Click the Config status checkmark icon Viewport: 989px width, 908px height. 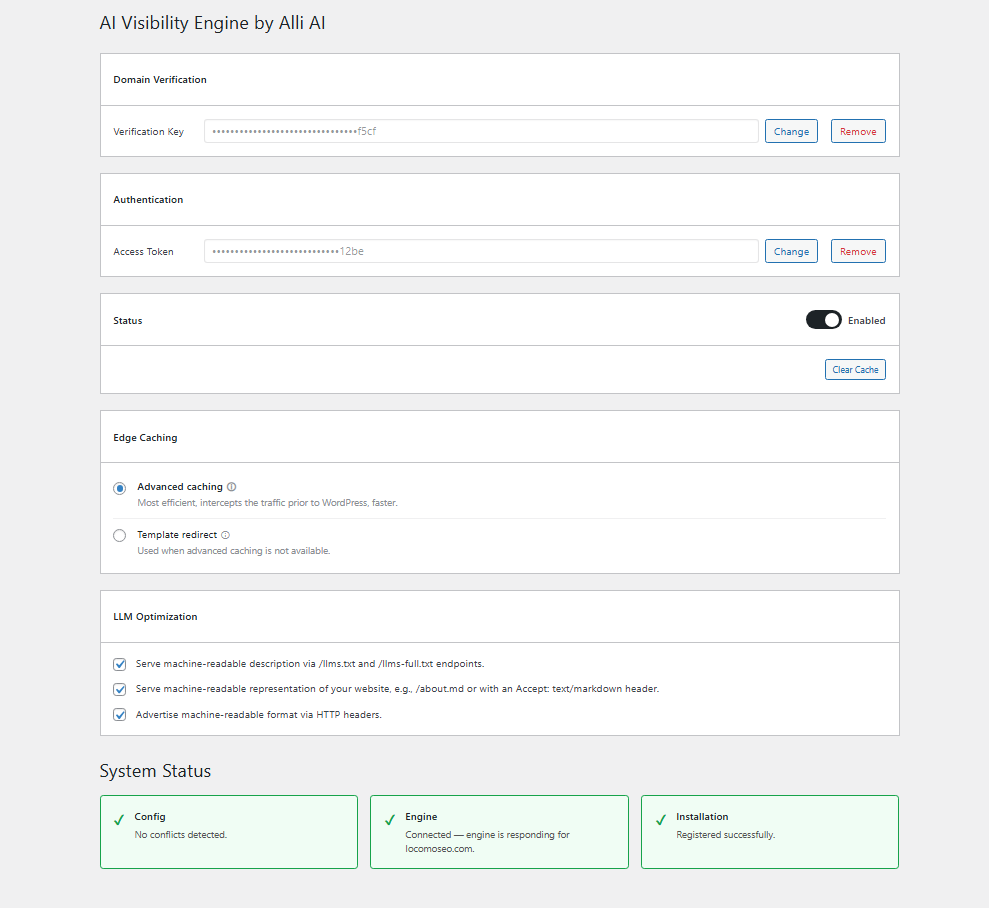(x=119, y=820)
